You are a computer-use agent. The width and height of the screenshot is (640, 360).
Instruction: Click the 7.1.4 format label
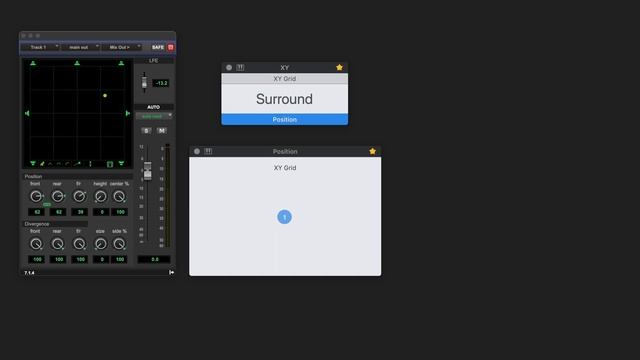[x=29, y=273]
